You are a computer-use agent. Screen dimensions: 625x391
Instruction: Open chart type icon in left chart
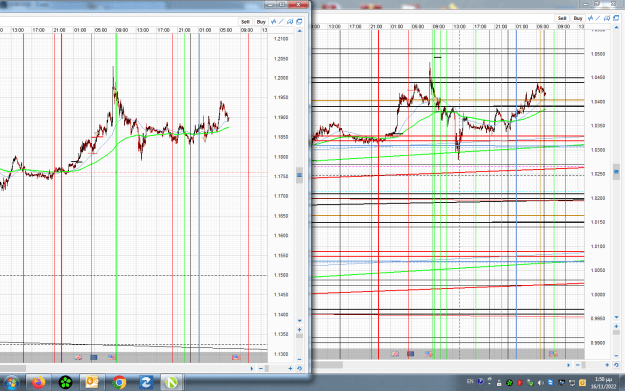[290, 22]
